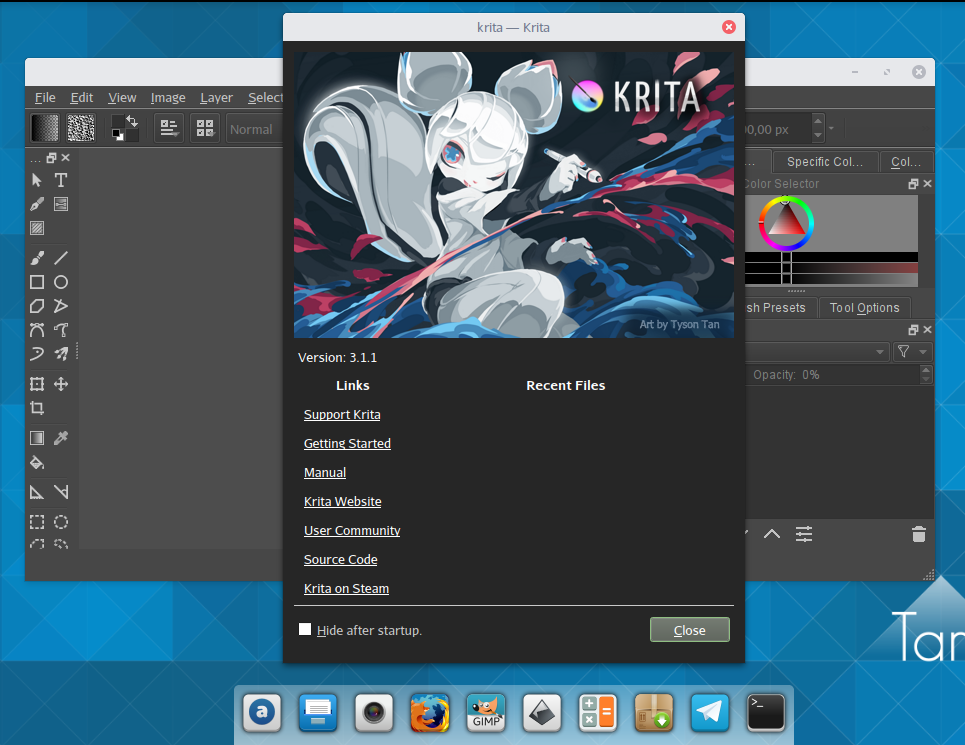This screenshot has height=745, width=965.
Task: Select the Calligraphy tool
Action: click(x=37, y=204)
